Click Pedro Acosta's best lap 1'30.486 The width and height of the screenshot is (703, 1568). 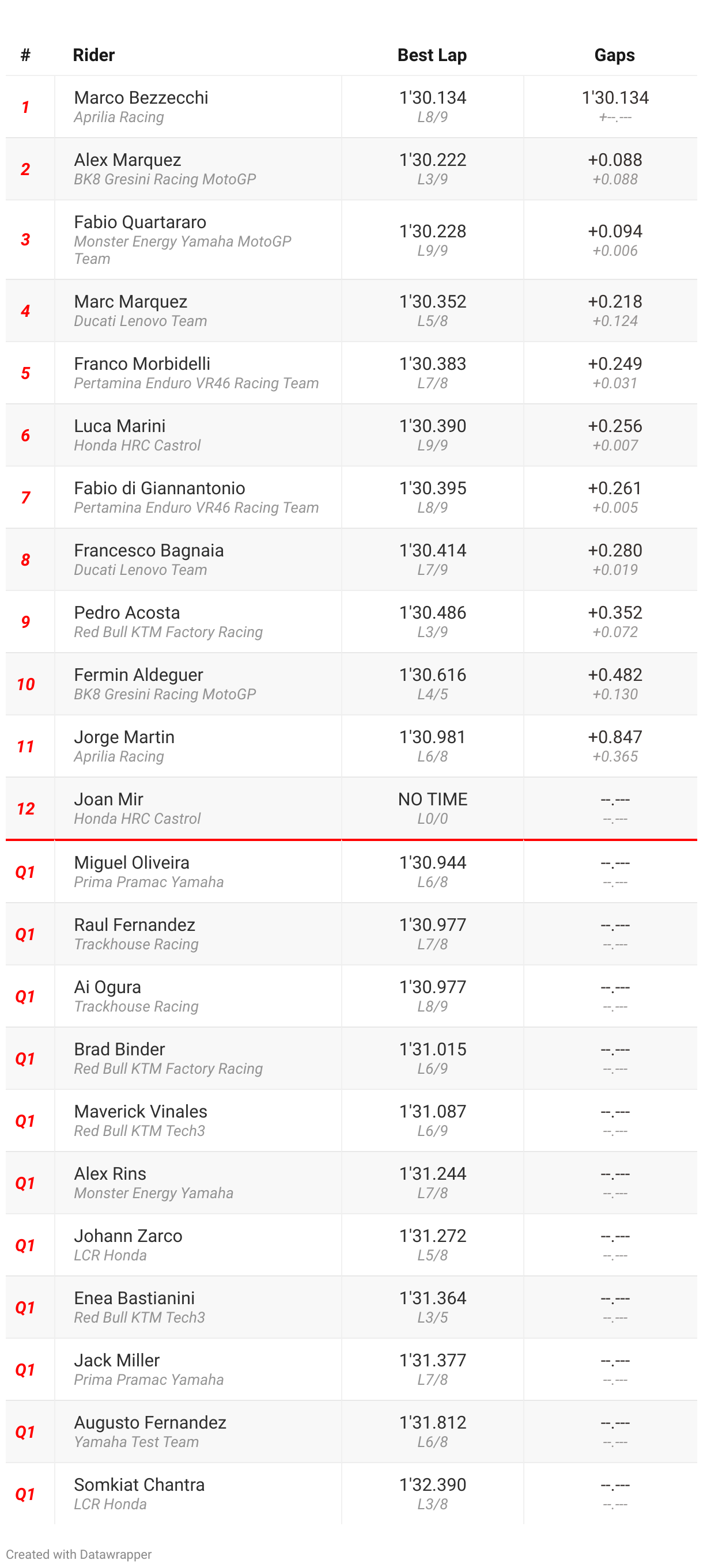click(x=432, y=612)
